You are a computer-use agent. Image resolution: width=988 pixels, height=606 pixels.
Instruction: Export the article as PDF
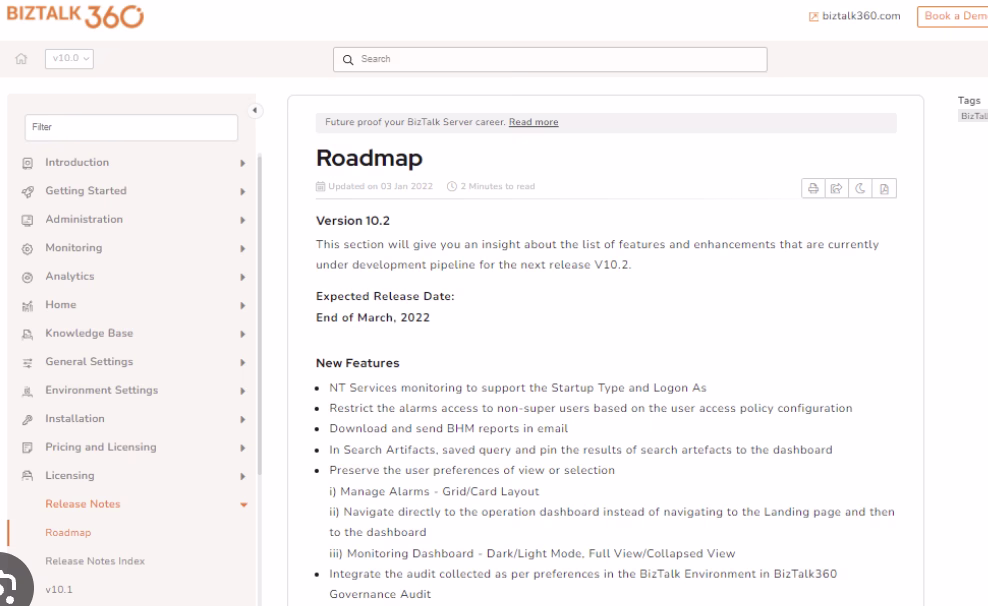(884, 189)
